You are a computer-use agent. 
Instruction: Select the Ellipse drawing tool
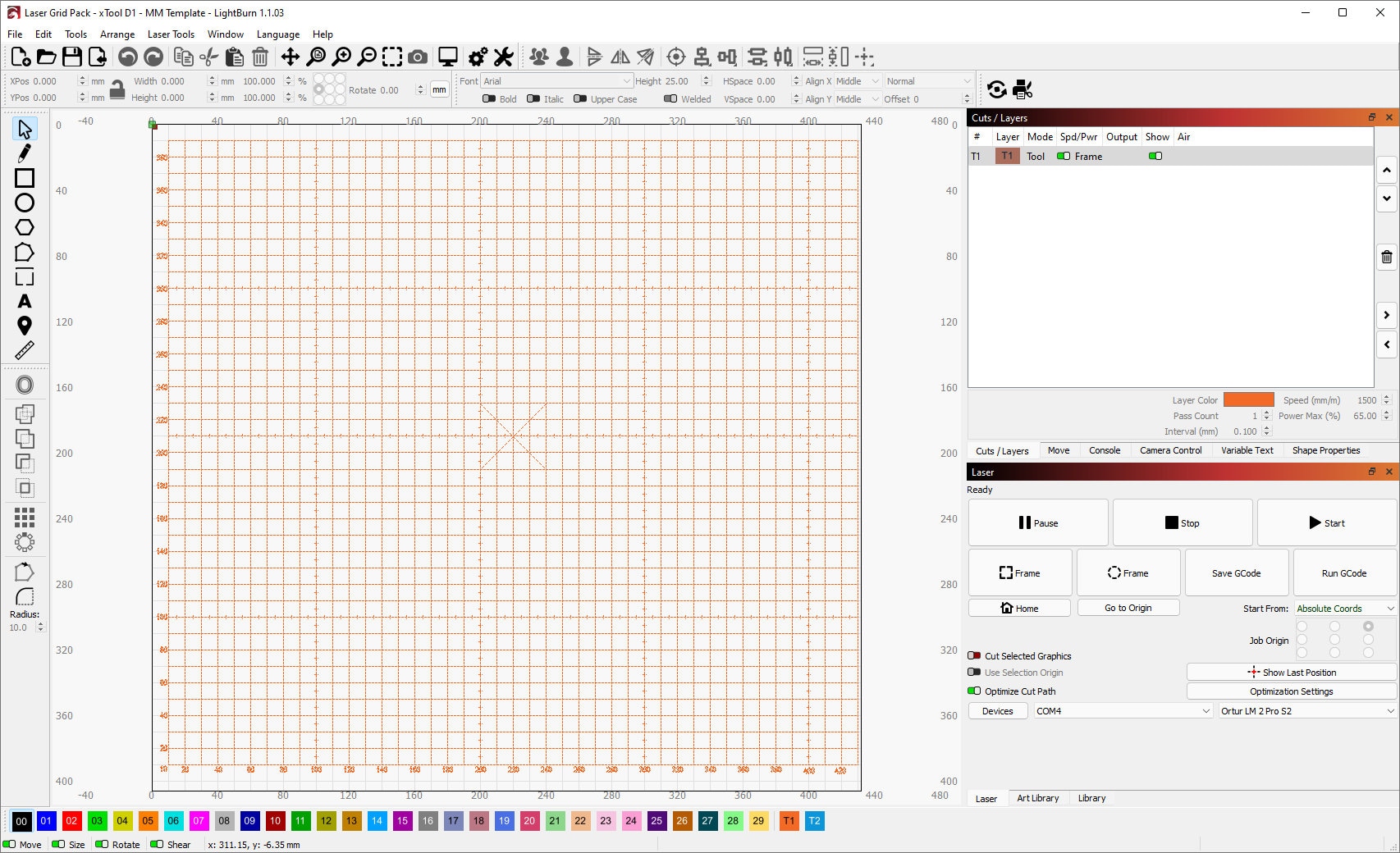tap(24, 203)
